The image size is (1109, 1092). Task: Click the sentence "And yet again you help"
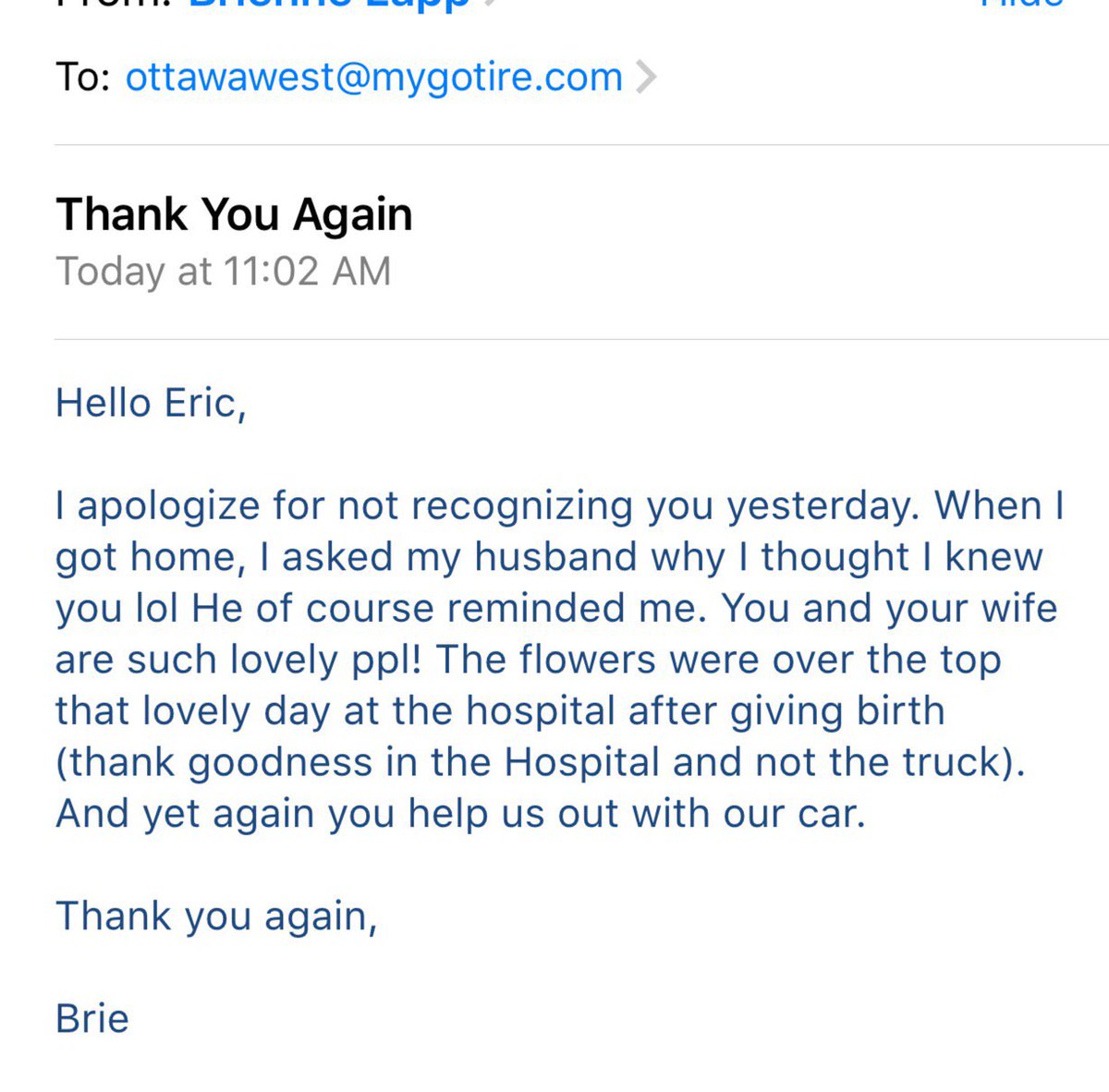[460, 815]
